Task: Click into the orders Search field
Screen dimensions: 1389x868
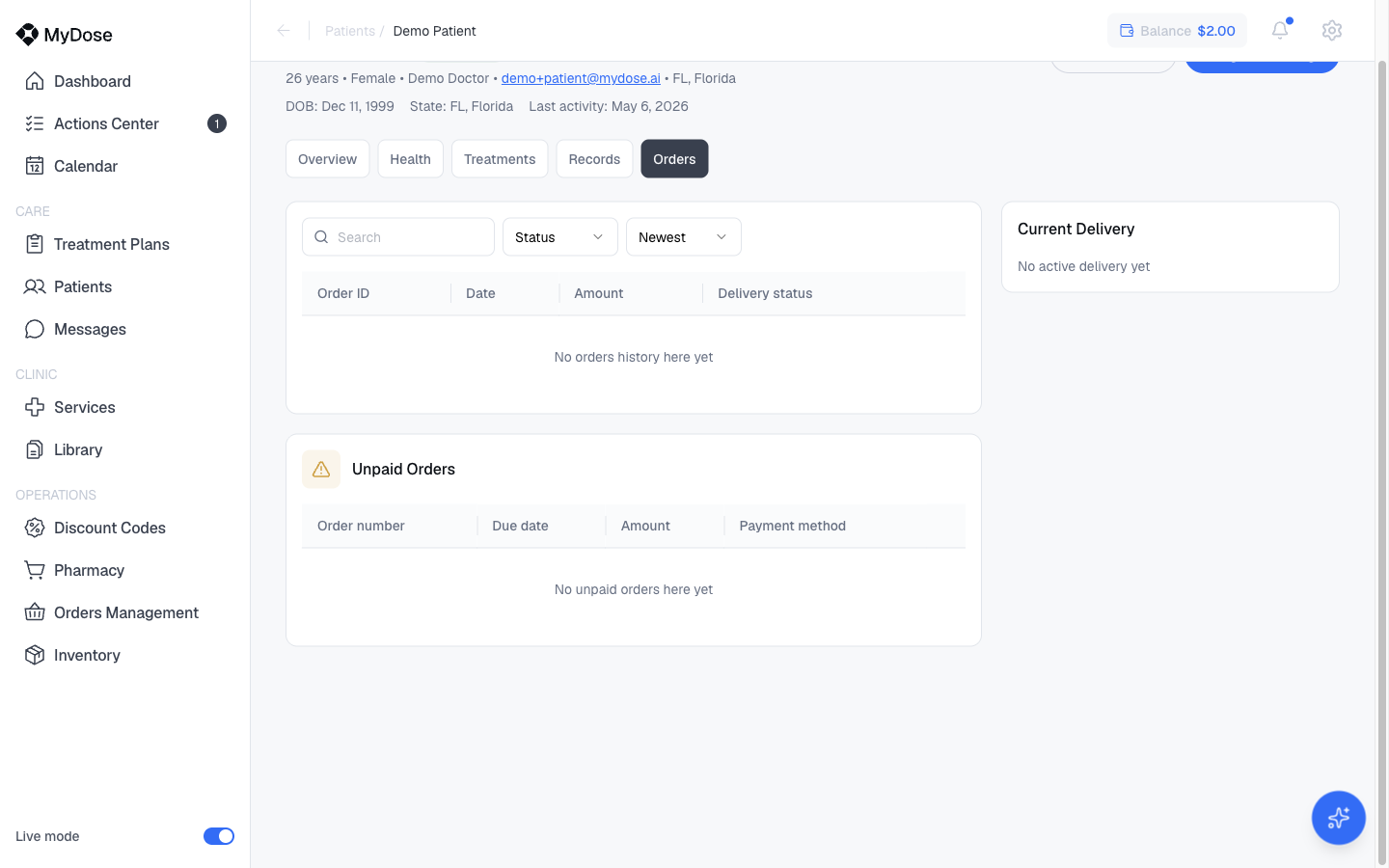Action: tap(398, 237)
